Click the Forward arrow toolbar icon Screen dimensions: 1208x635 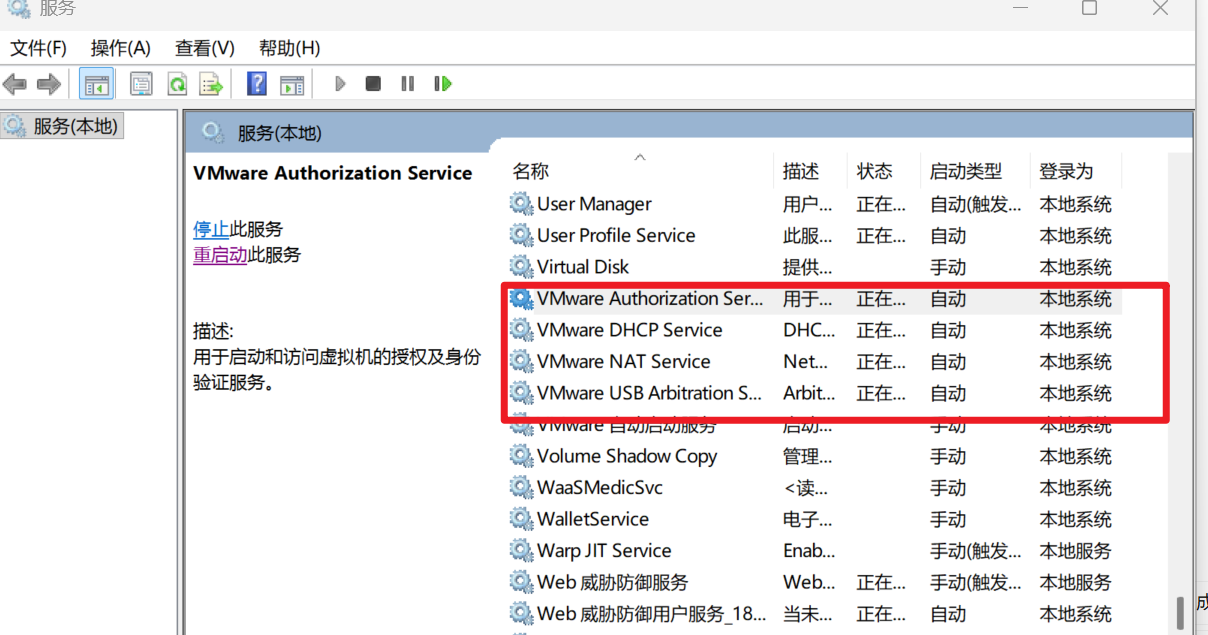(x=49, y=84)
